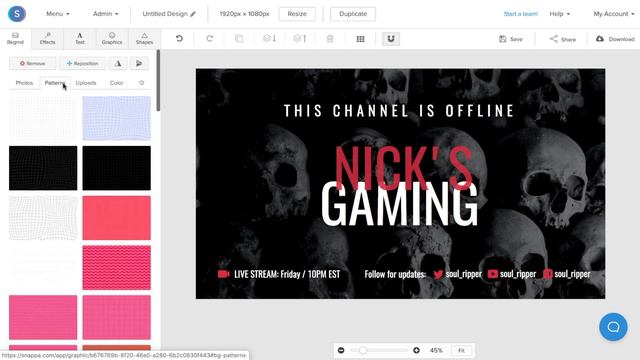
Task: Select the Twitter bird icon on canvas
Action: [x=438, y=274]
